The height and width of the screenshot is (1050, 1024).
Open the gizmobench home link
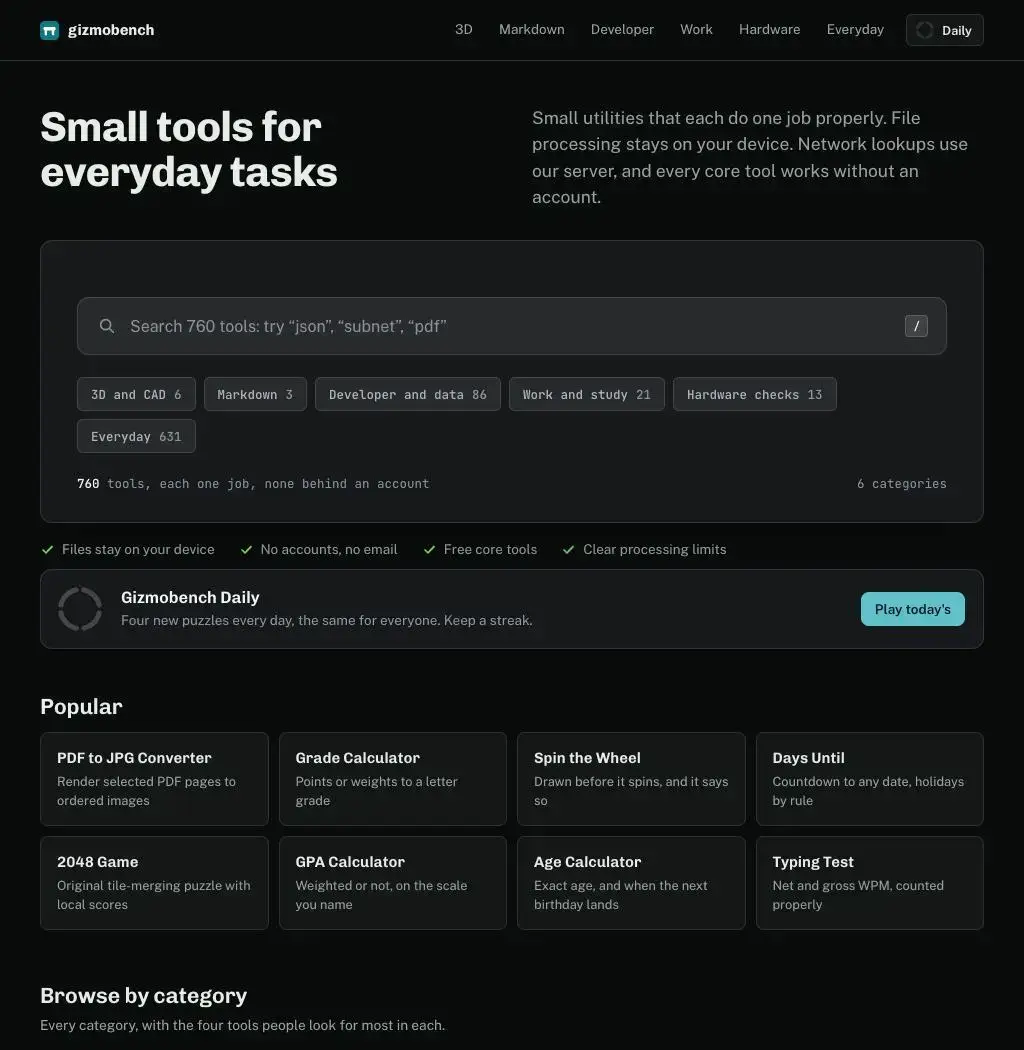pos(97,30)
